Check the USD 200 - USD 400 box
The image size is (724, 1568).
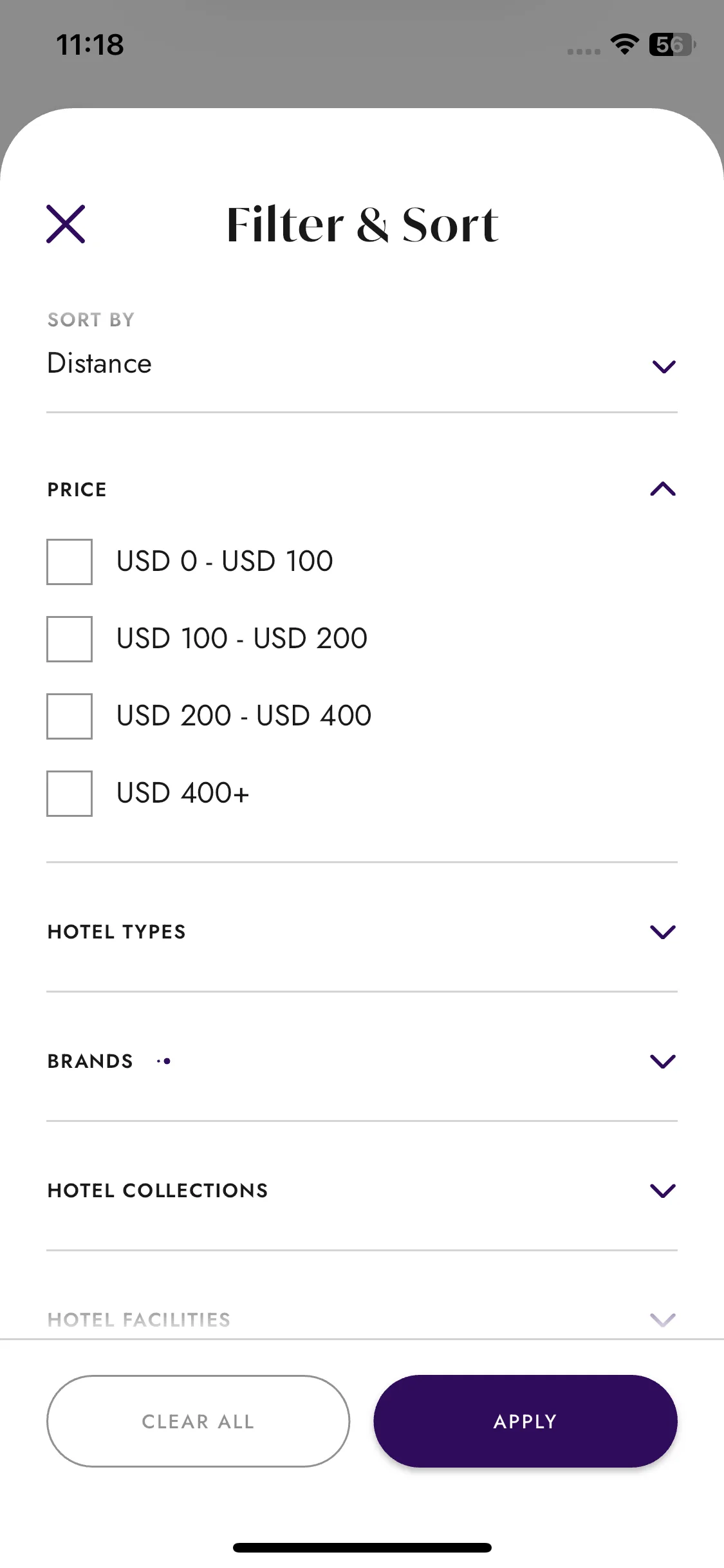click(70, 716)
